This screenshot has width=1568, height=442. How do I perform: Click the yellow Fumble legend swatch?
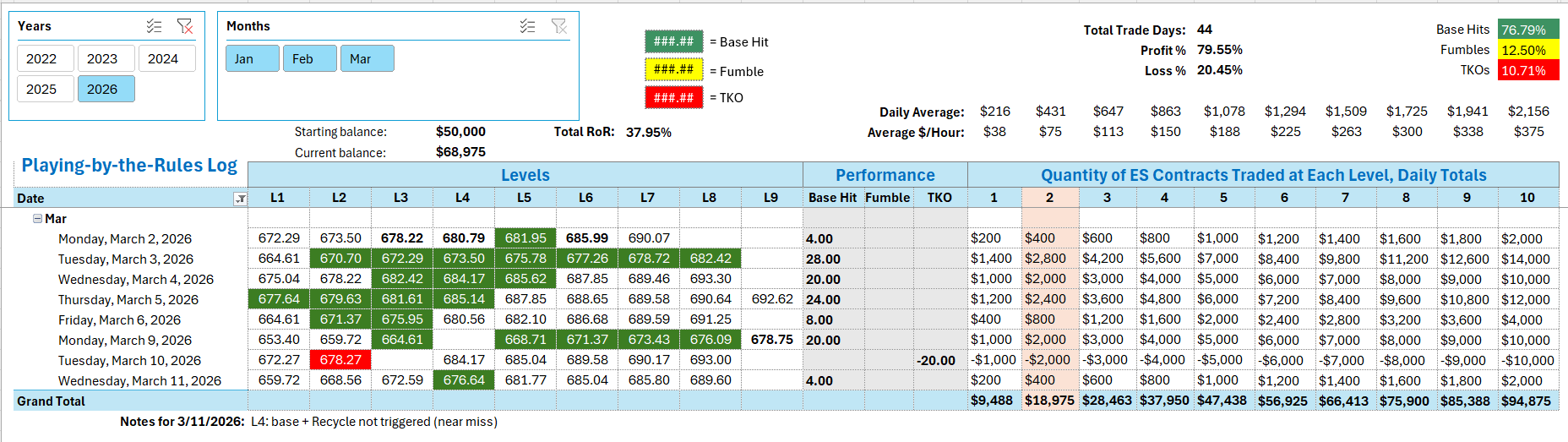click(673, 69)
